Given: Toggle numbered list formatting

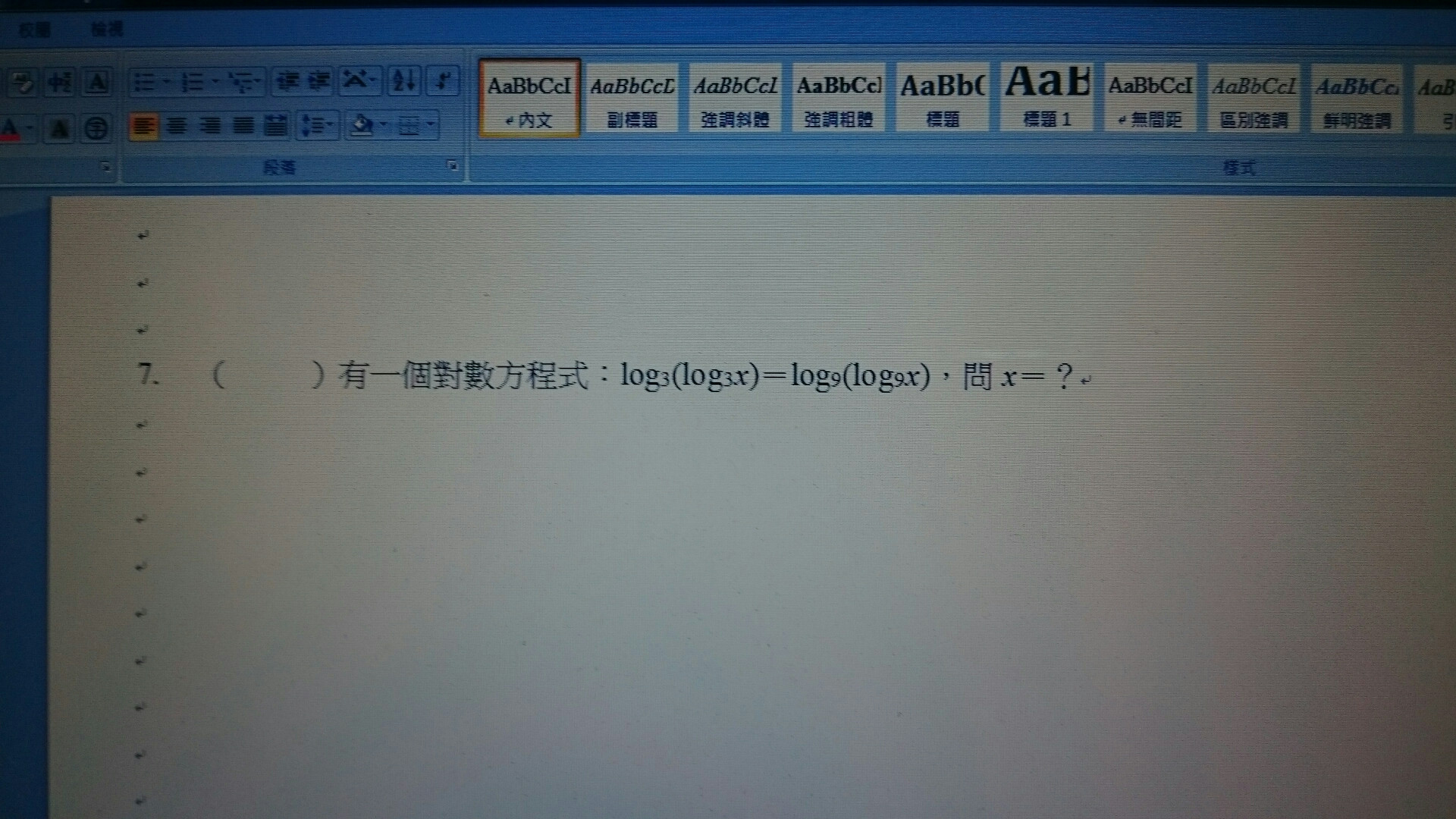Looking at the screenshot, I should coord(193,82).
